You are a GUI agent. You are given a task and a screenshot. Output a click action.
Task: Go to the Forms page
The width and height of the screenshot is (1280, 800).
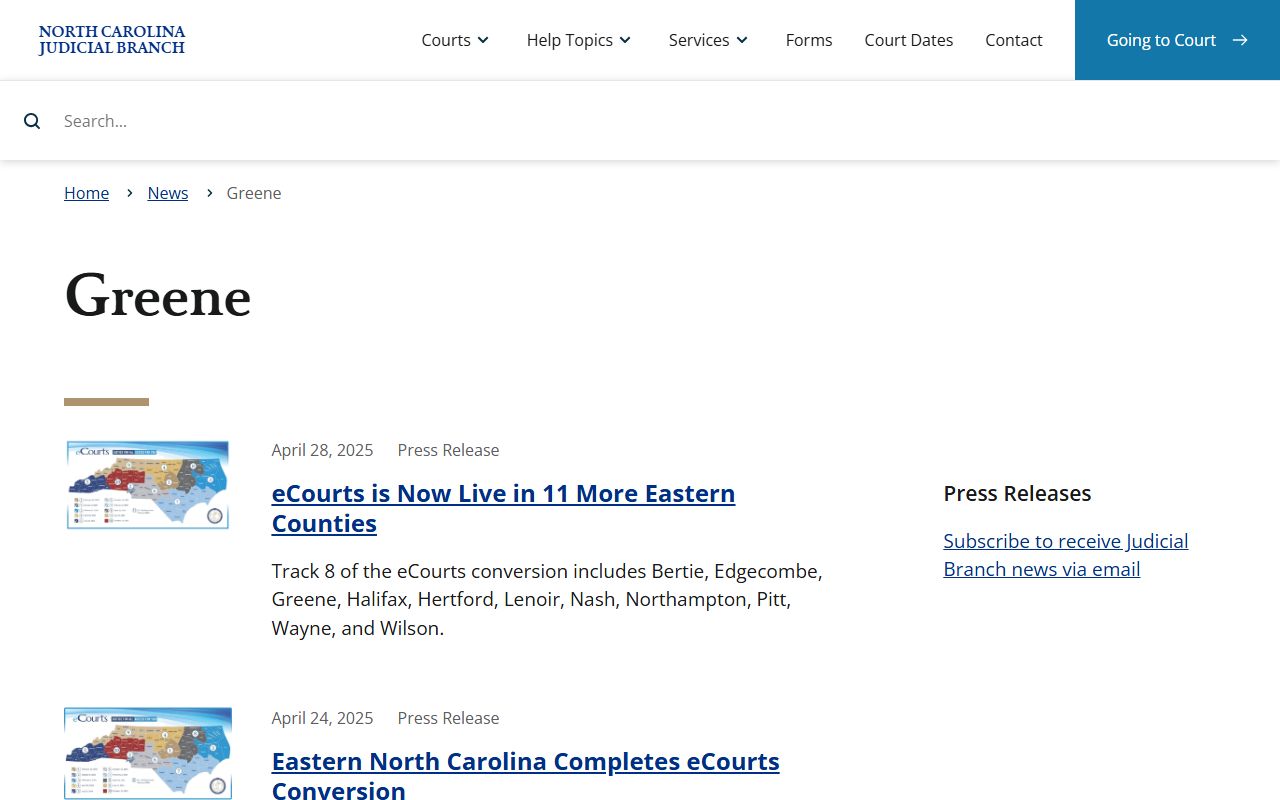(809, 40)
